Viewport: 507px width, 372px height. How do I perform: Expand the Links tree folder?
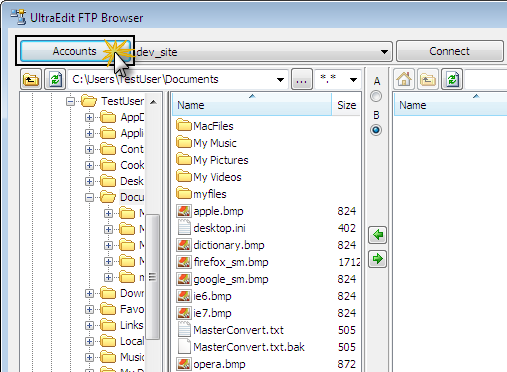(89, 325)
